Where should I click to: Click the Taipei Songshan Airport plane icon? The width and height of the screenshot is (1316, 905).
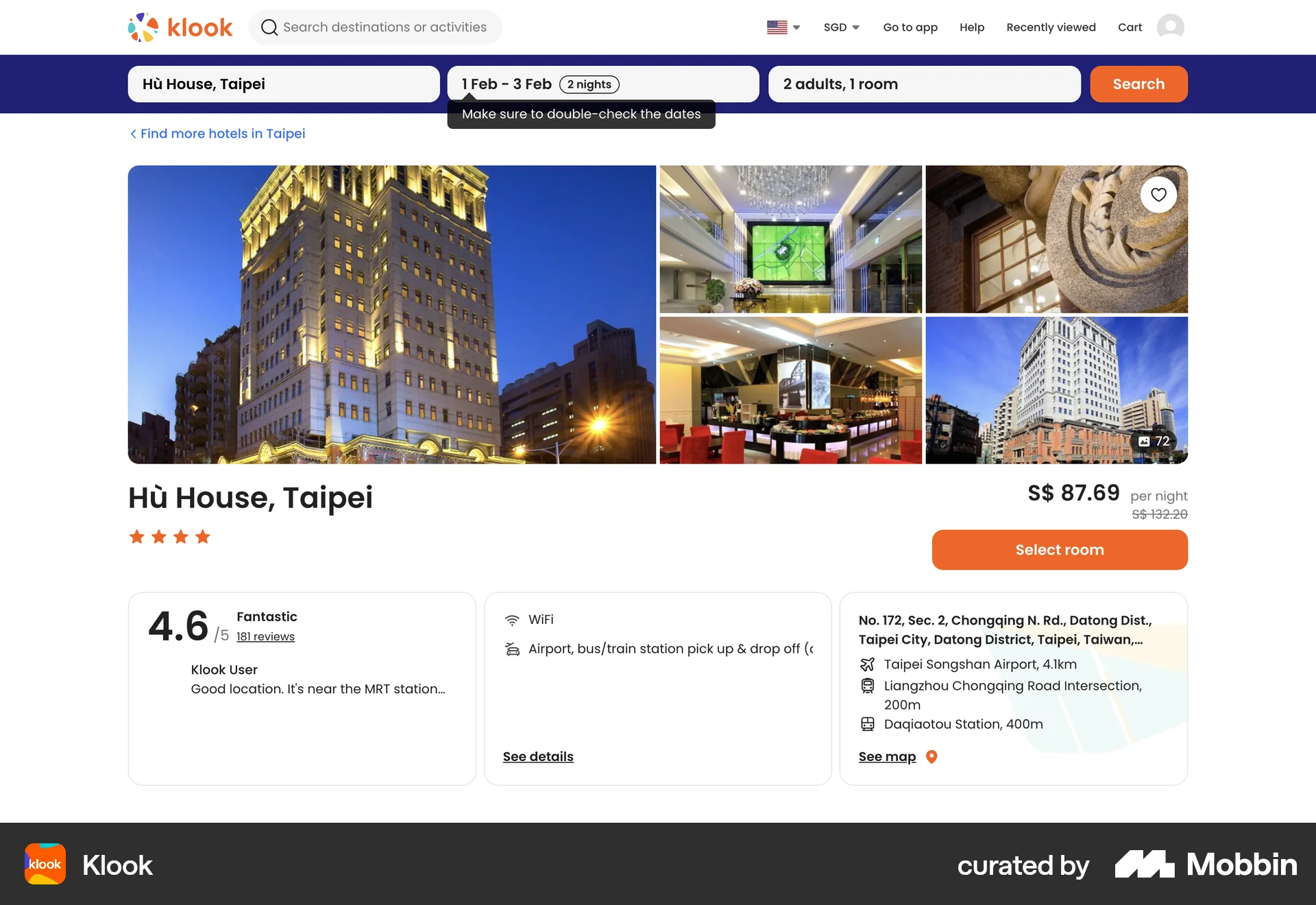pyautogui.click(x=867, y=664)
